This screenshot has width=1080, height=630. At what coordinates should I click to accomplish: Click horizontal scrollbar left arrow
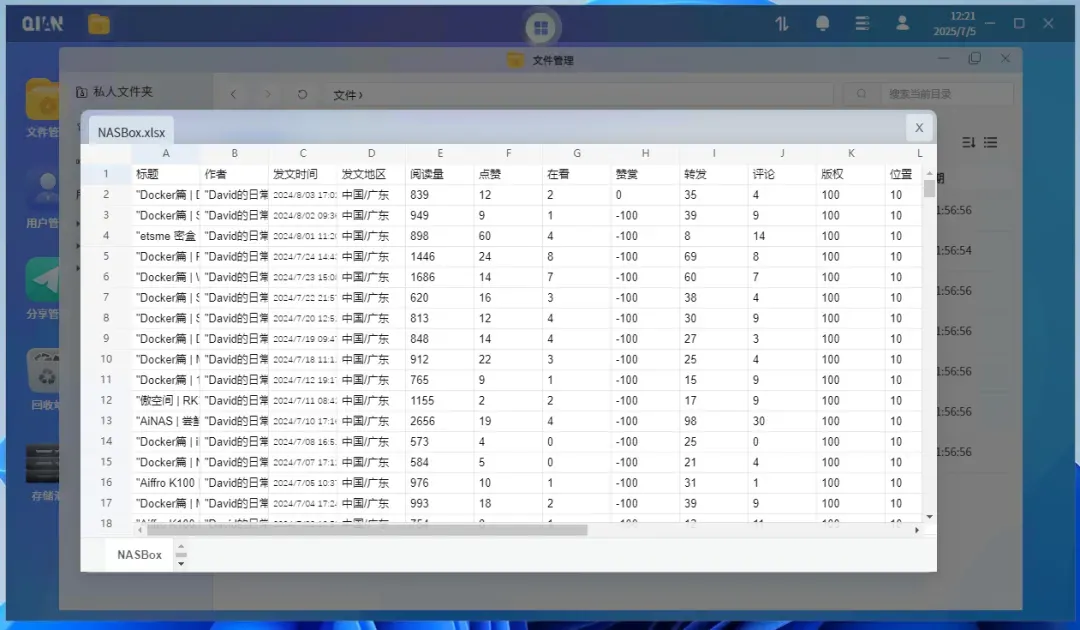click(140, 530)
